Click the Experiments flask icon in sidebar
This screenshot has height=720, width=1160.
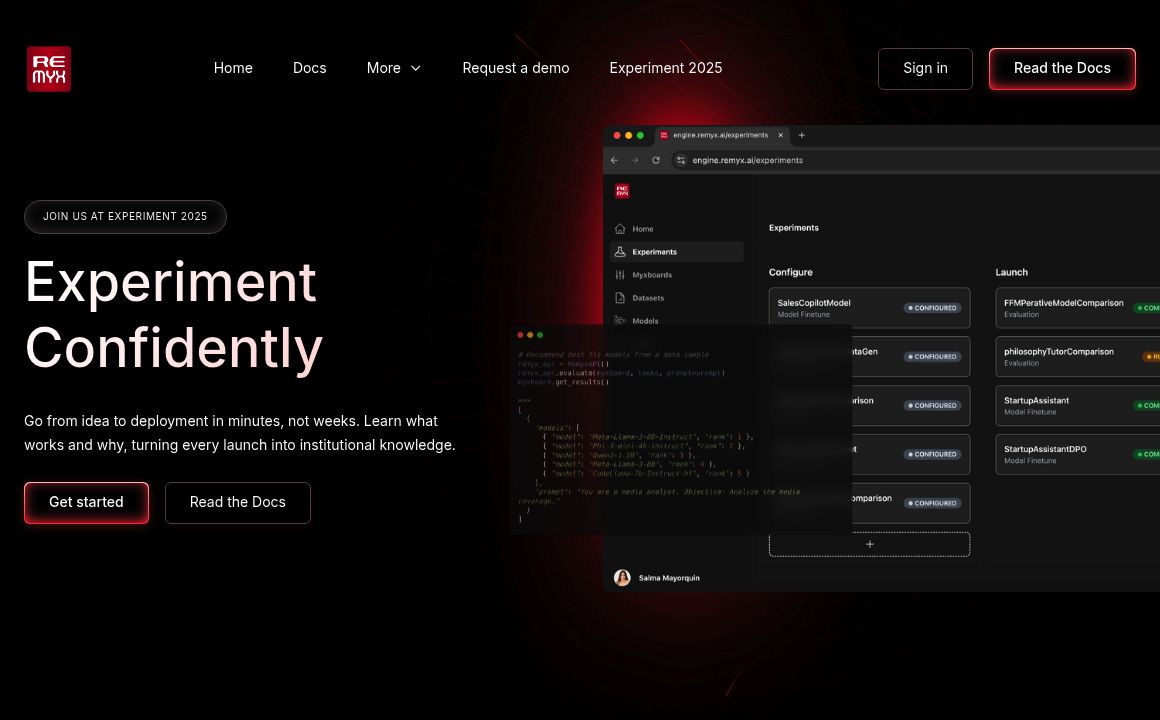coord(620,252)
